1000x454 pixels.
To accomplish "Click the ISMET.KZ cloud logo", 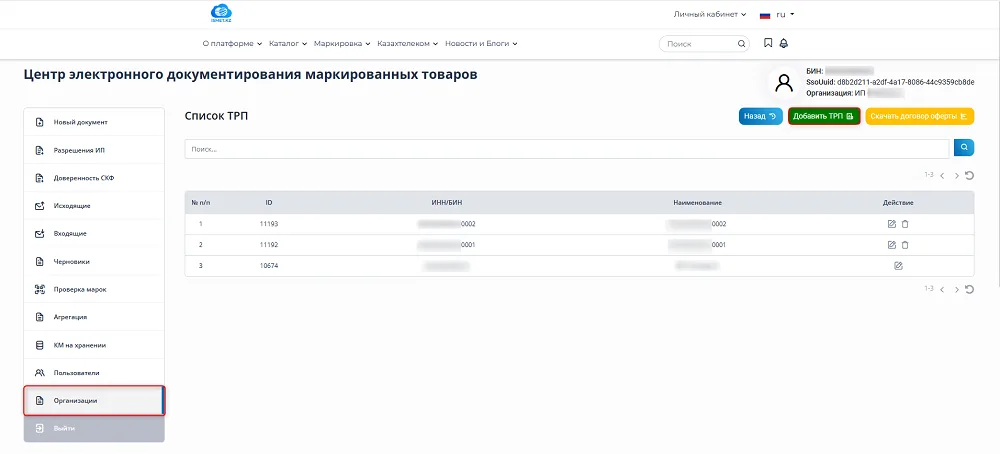I will (x=221, y=13).
